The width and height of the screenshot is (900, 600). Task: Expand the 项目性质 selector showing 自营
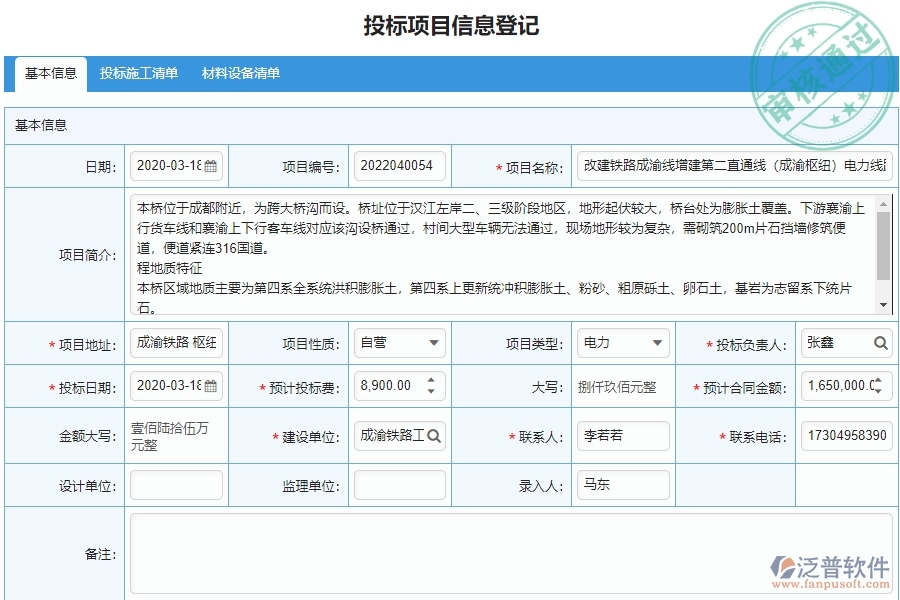tap(434, 343)
